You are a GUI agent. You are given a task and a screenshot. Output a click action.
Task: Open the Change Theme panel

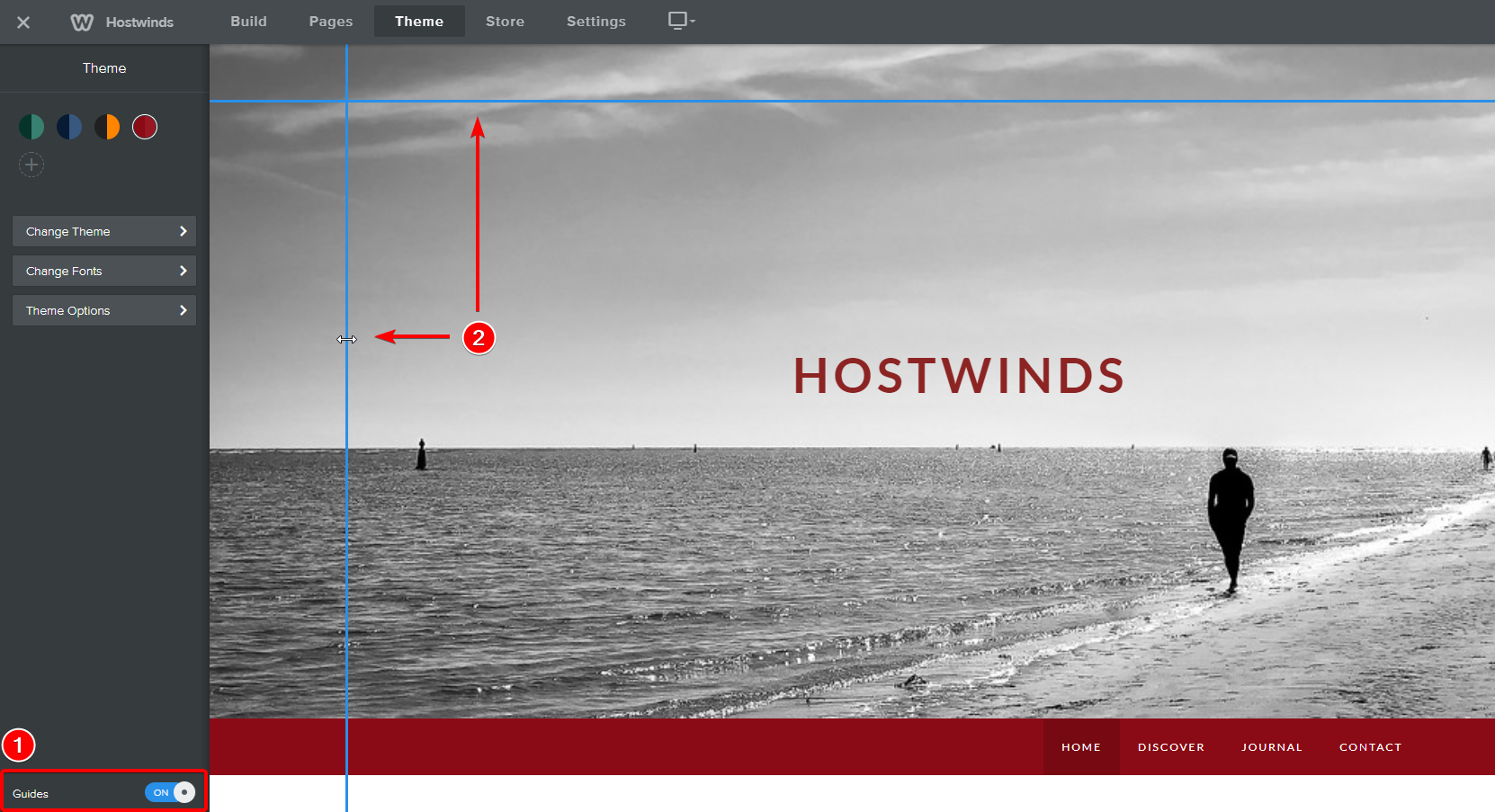pyautogui.click(x=104, y=231)
